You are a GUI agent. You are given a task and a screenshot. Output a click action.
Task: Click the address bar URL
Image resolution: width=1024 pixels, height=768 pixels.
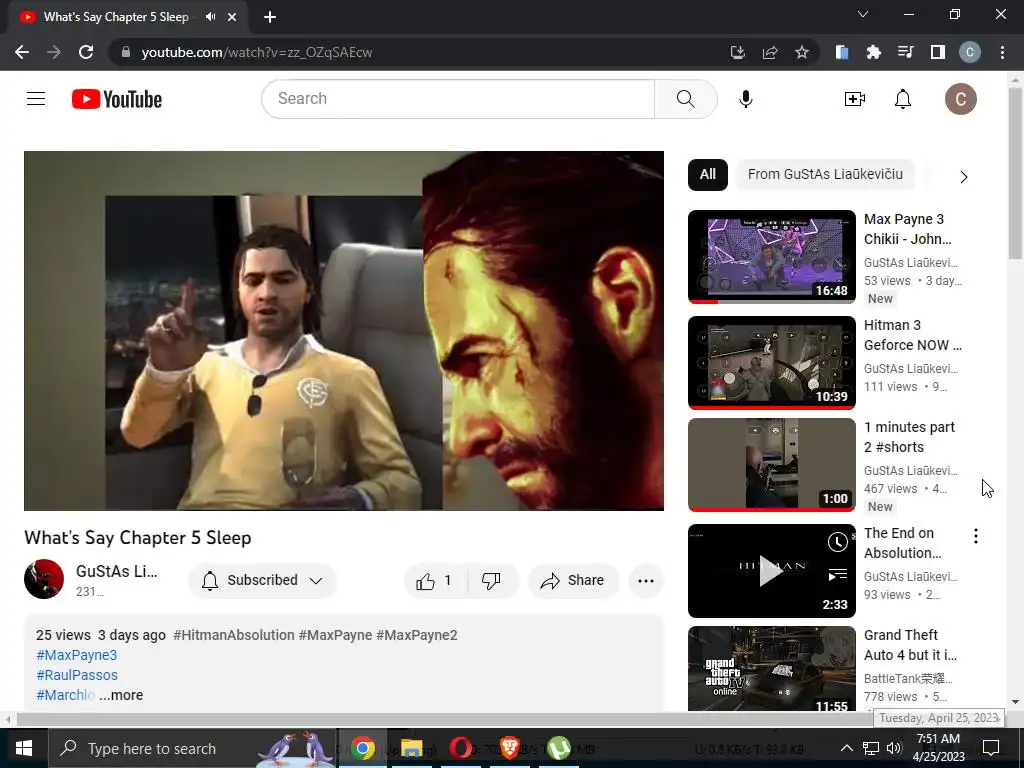click(257, 52)
